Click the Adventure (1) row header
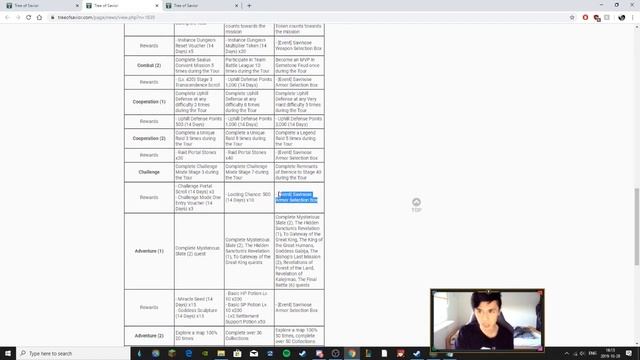 click(149, 251)
